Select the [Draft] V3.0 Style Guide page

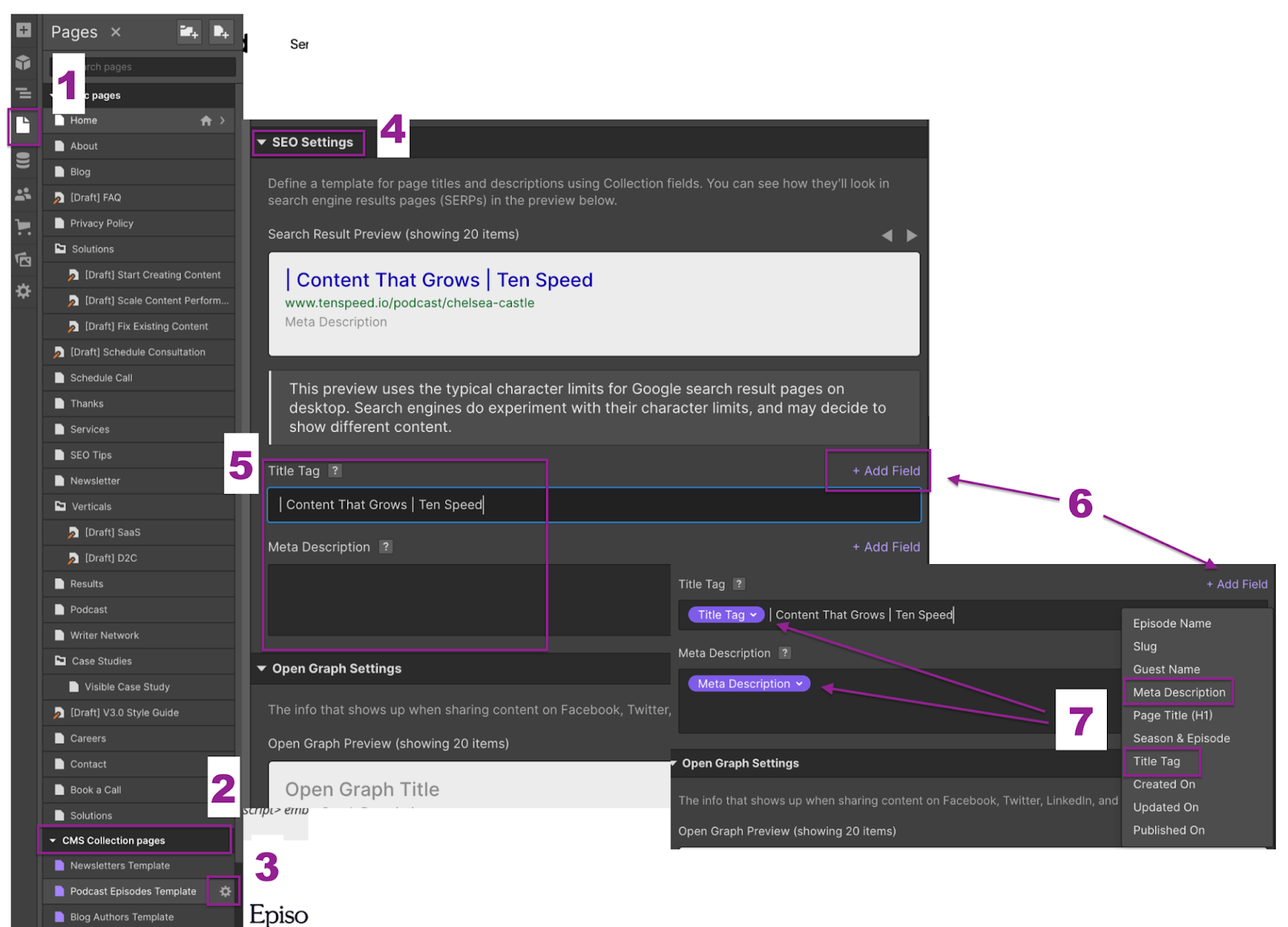[138, 713]
